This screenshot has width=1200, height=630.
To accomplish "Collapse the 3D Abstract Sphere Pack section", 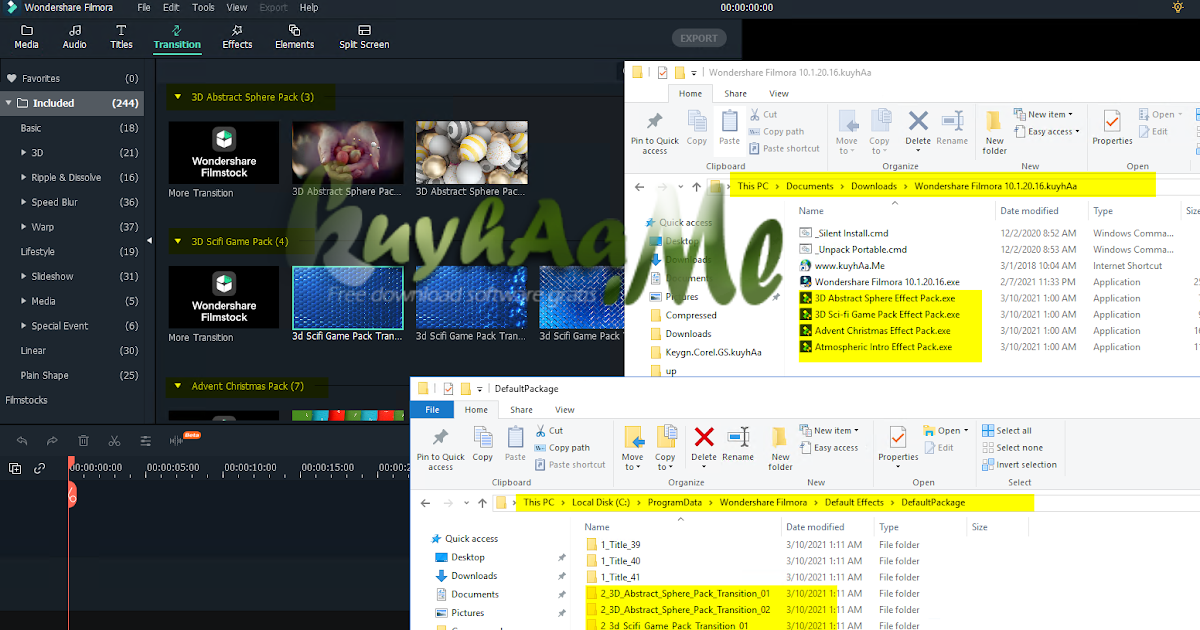I will [x=178, y=97].
